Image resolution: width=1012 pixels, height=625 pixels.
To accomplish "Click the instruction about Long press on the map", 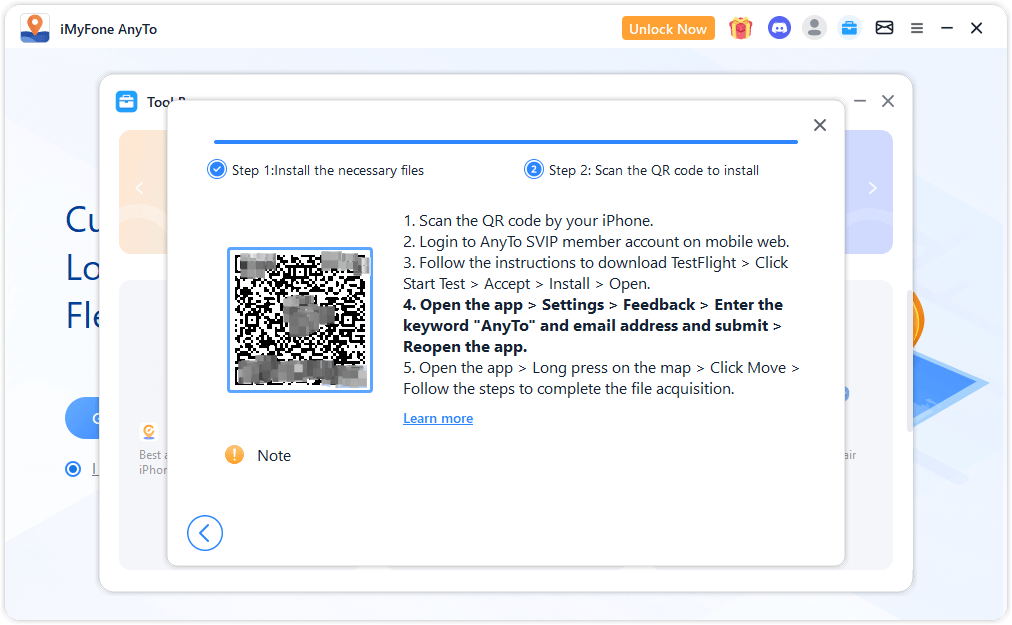I will pos(601,378).
